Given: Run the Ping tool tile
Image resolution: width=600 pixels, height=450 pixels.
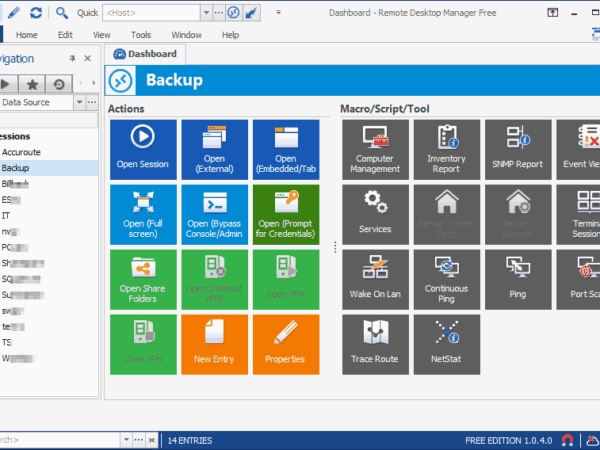Looking at the screenshot, I should click(x=518, y=280).
